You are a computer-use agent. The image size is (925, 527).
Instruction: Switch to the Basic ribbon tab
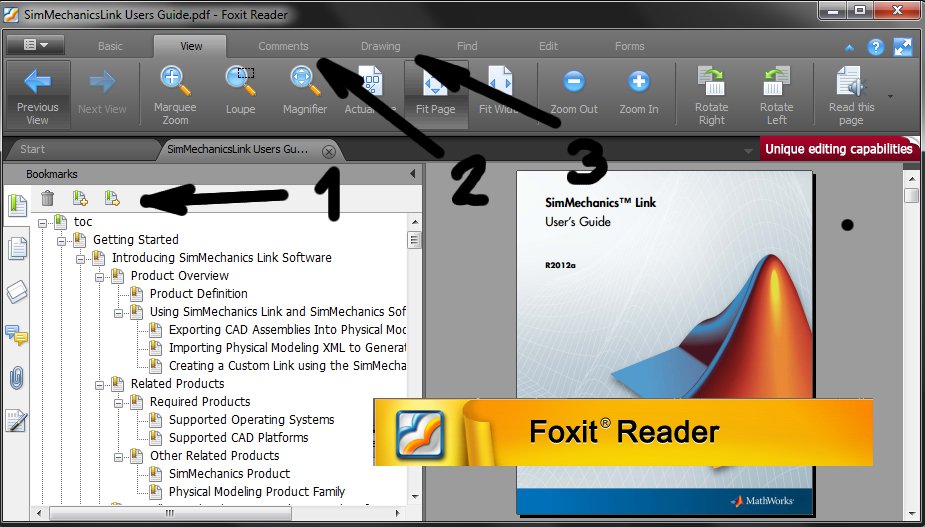pos(110,46)
